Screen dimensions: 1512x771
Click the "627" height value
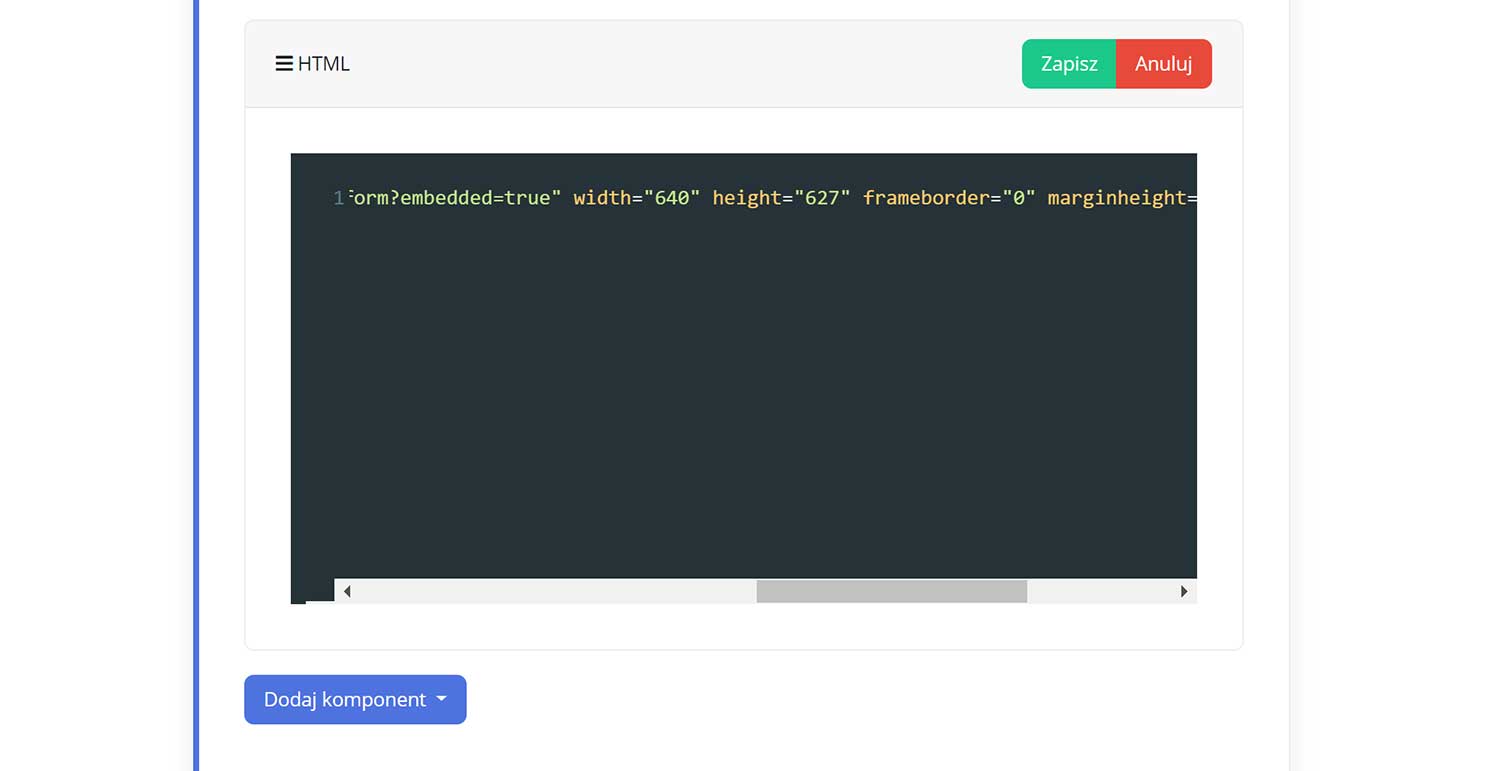822,198
